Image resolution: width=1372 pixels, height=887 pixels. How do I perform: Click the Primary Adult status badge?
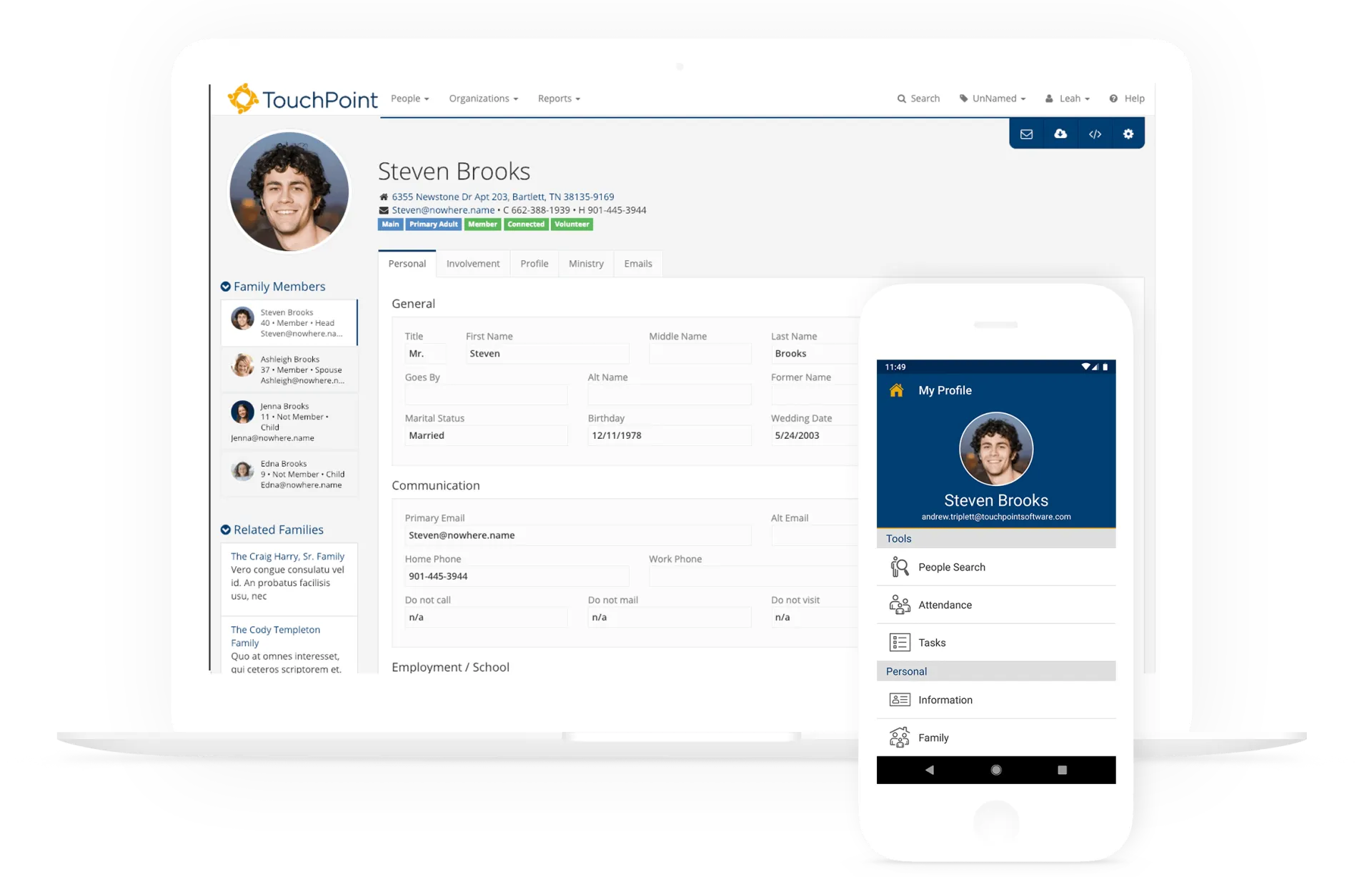(434, 224)
